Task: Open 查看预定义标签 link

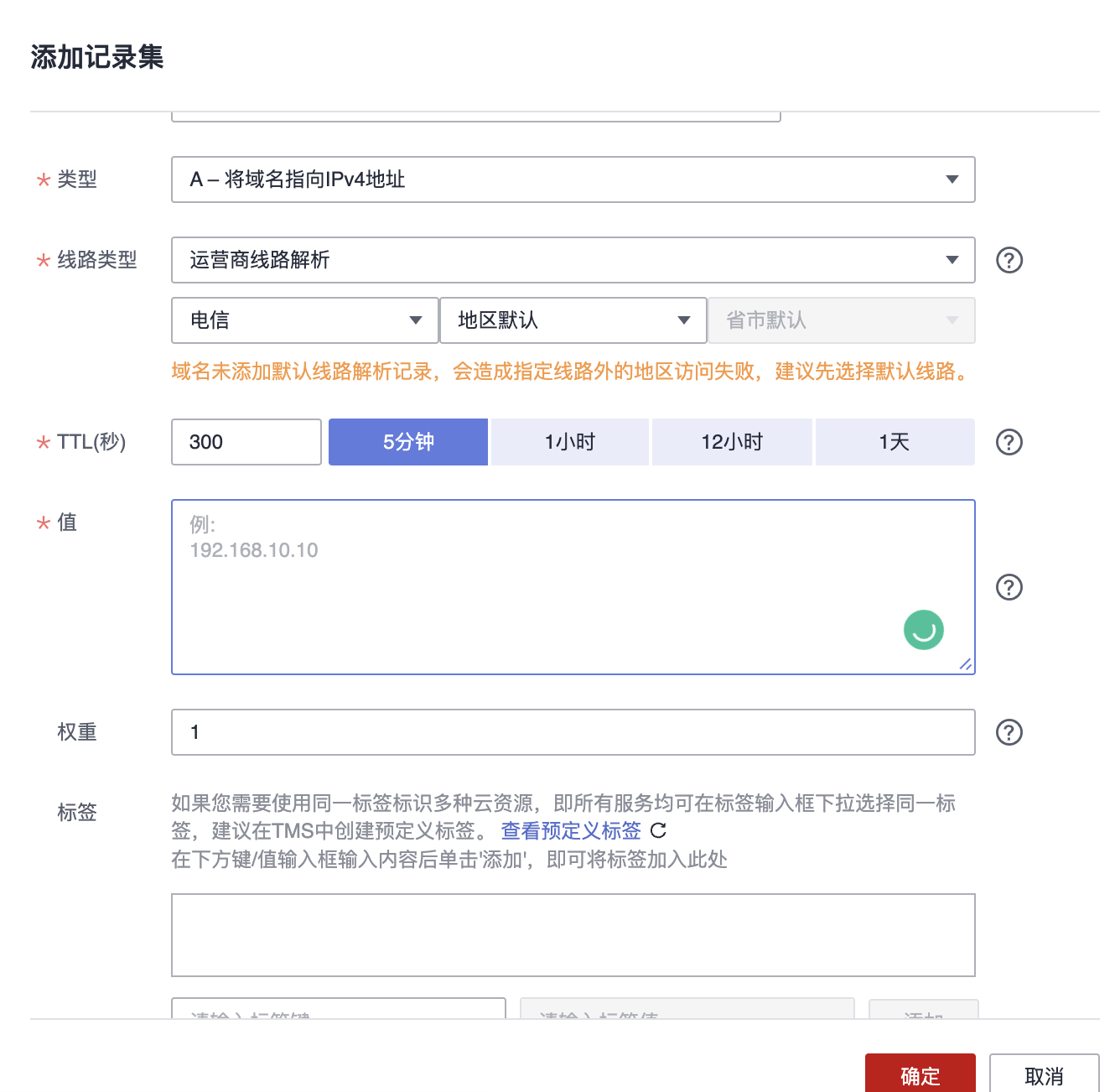Action: pyautogui.click(x=571, y=830)
